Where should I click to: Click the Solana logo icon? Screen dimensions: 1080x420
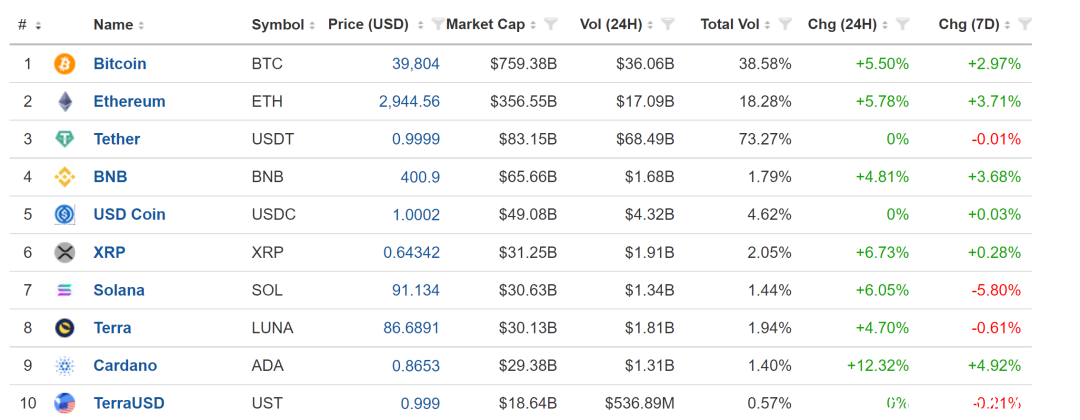pos(65,291)
